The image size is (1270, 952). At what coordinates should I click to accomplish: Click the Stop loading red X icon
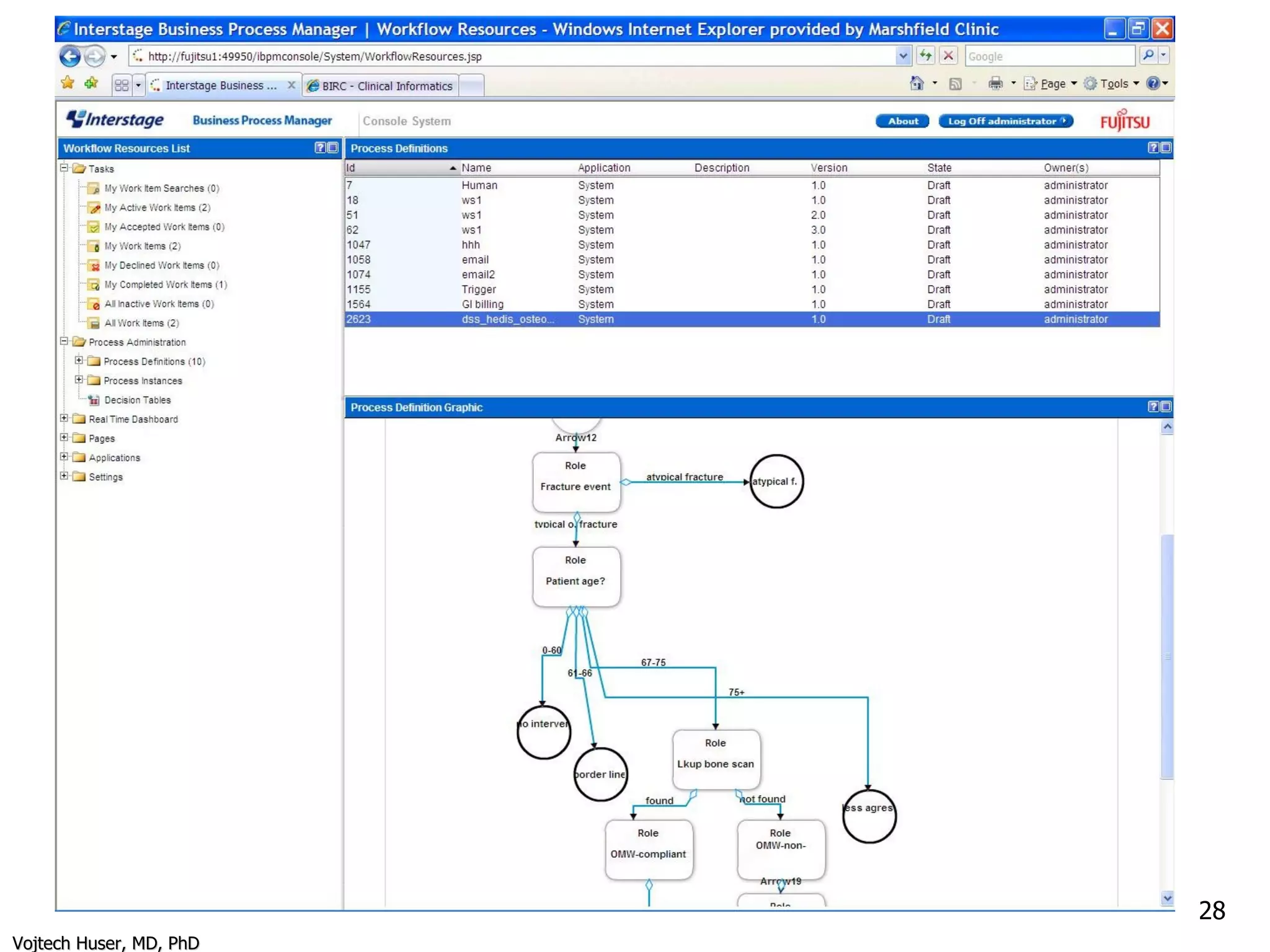point(948,56)
